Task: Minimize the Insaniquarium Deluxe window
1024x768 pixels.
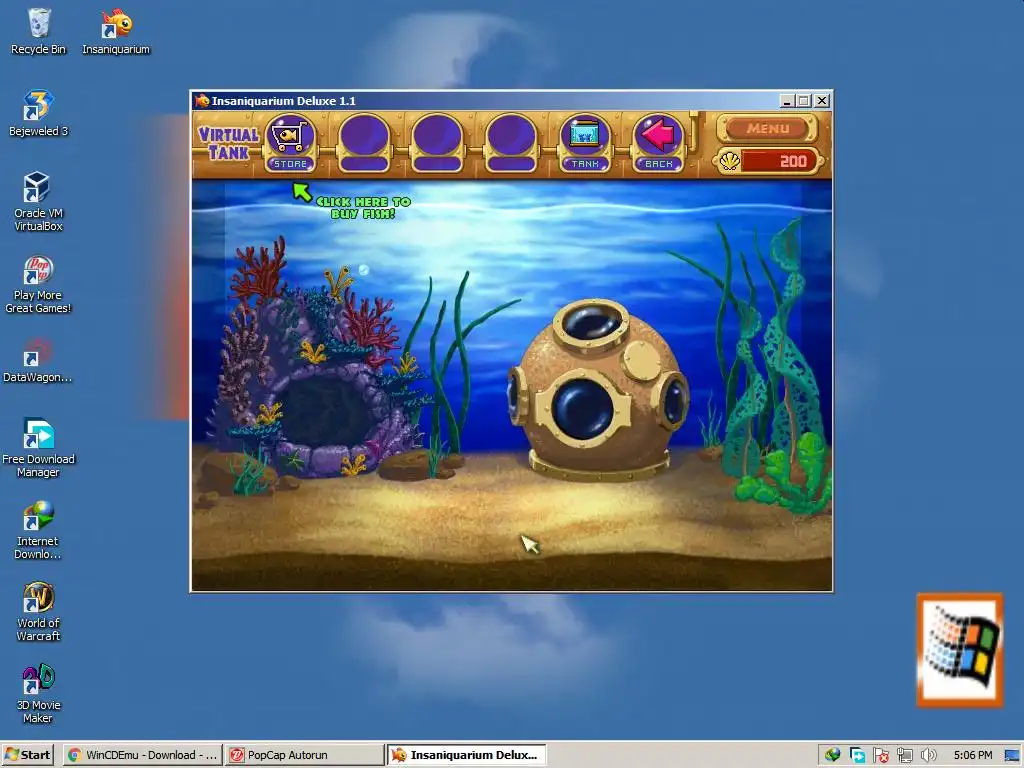Action: click(787, 101)
